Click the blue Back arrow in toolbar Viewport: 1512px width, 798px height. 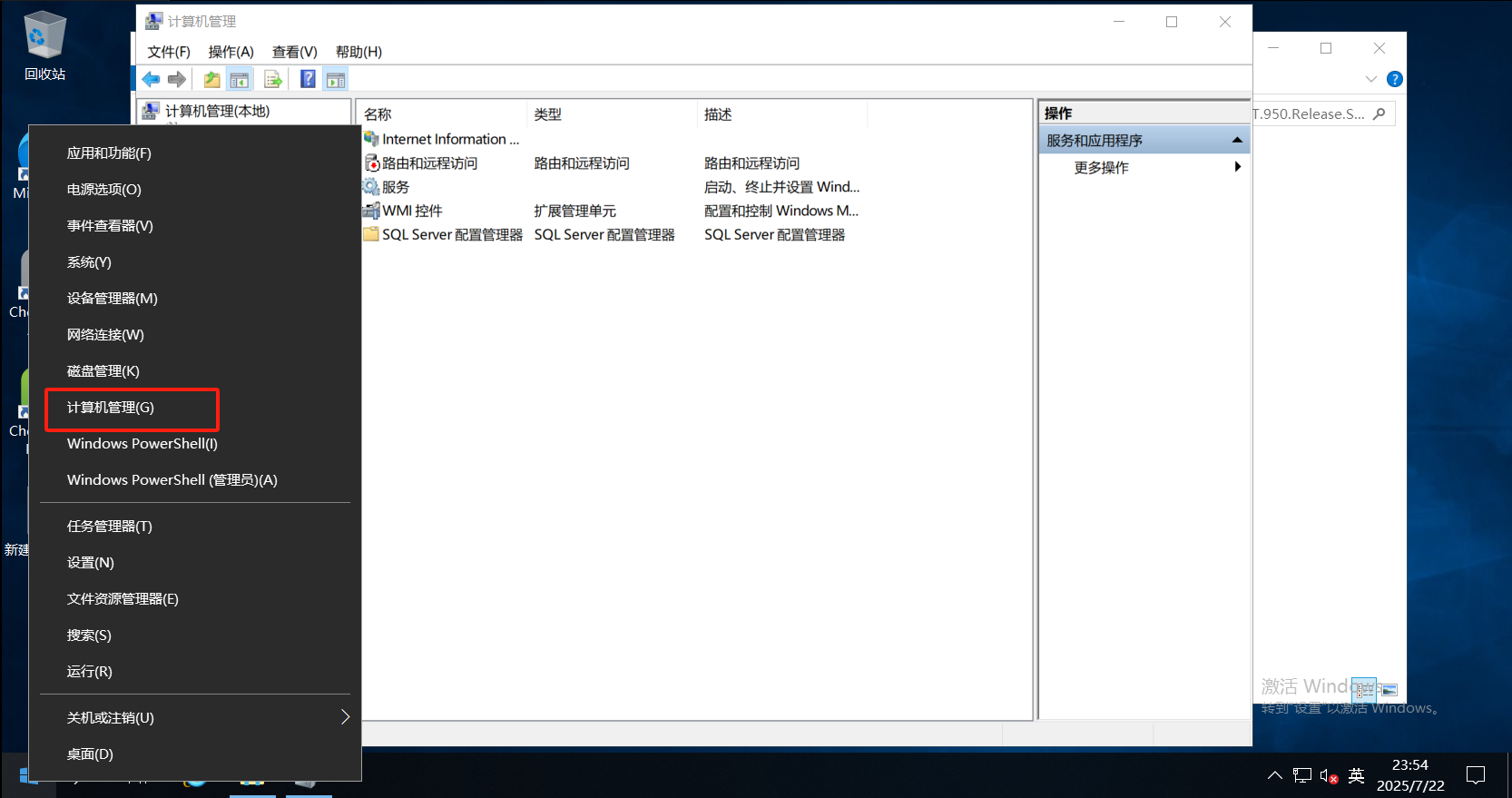tap(151, 80)
